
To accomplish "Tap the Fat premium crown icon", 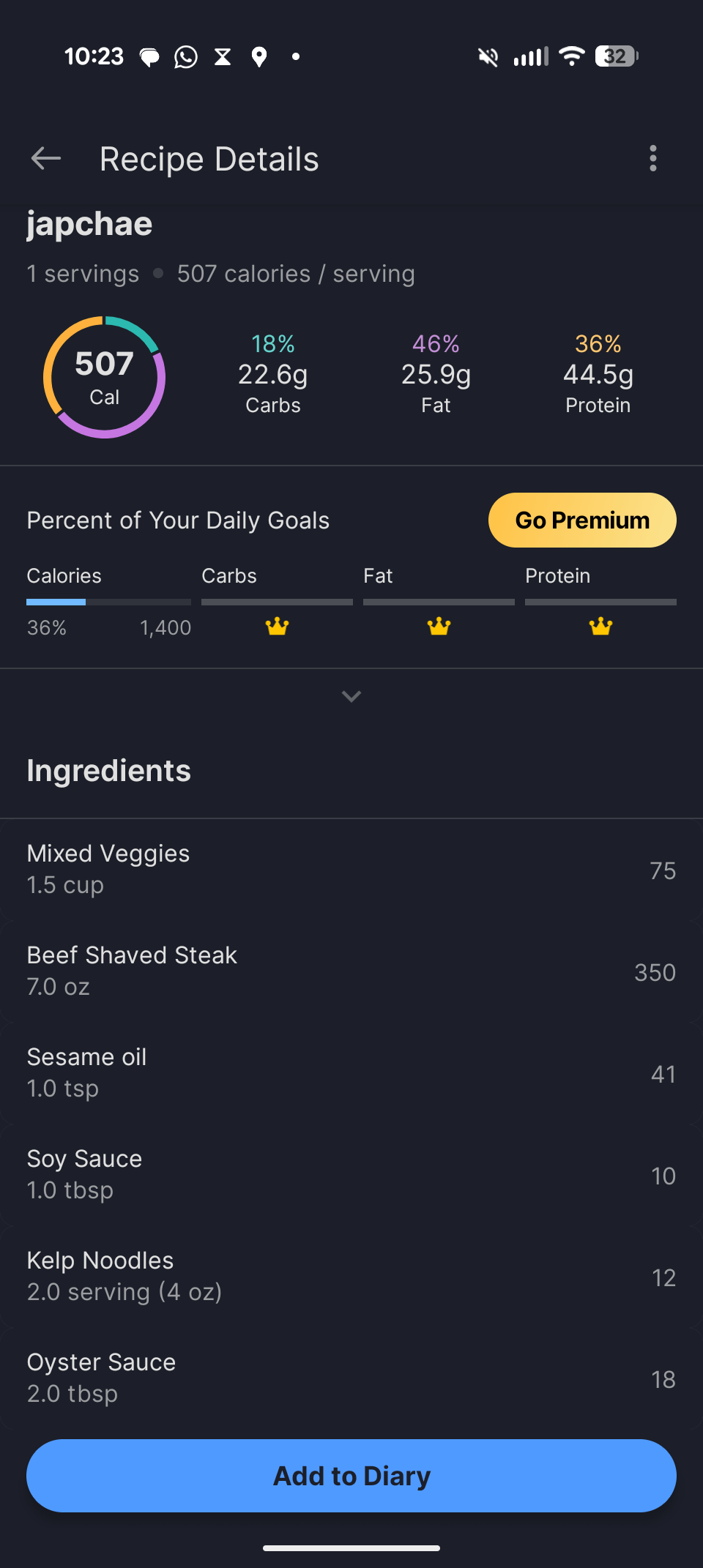I will point(439,627).
